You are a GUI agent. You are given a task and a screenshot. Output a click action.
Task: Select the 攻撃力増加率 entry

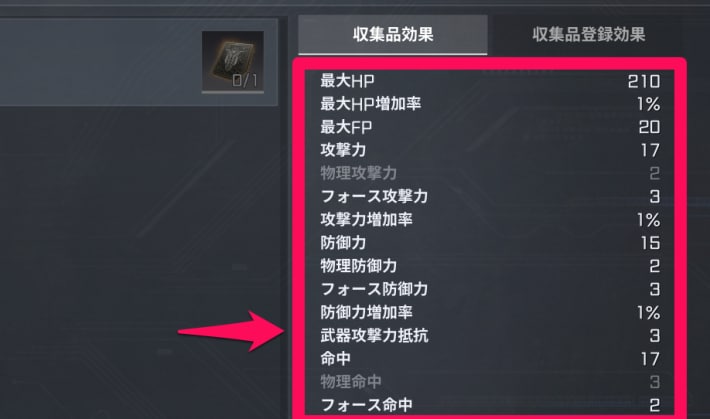click(489, 220)
